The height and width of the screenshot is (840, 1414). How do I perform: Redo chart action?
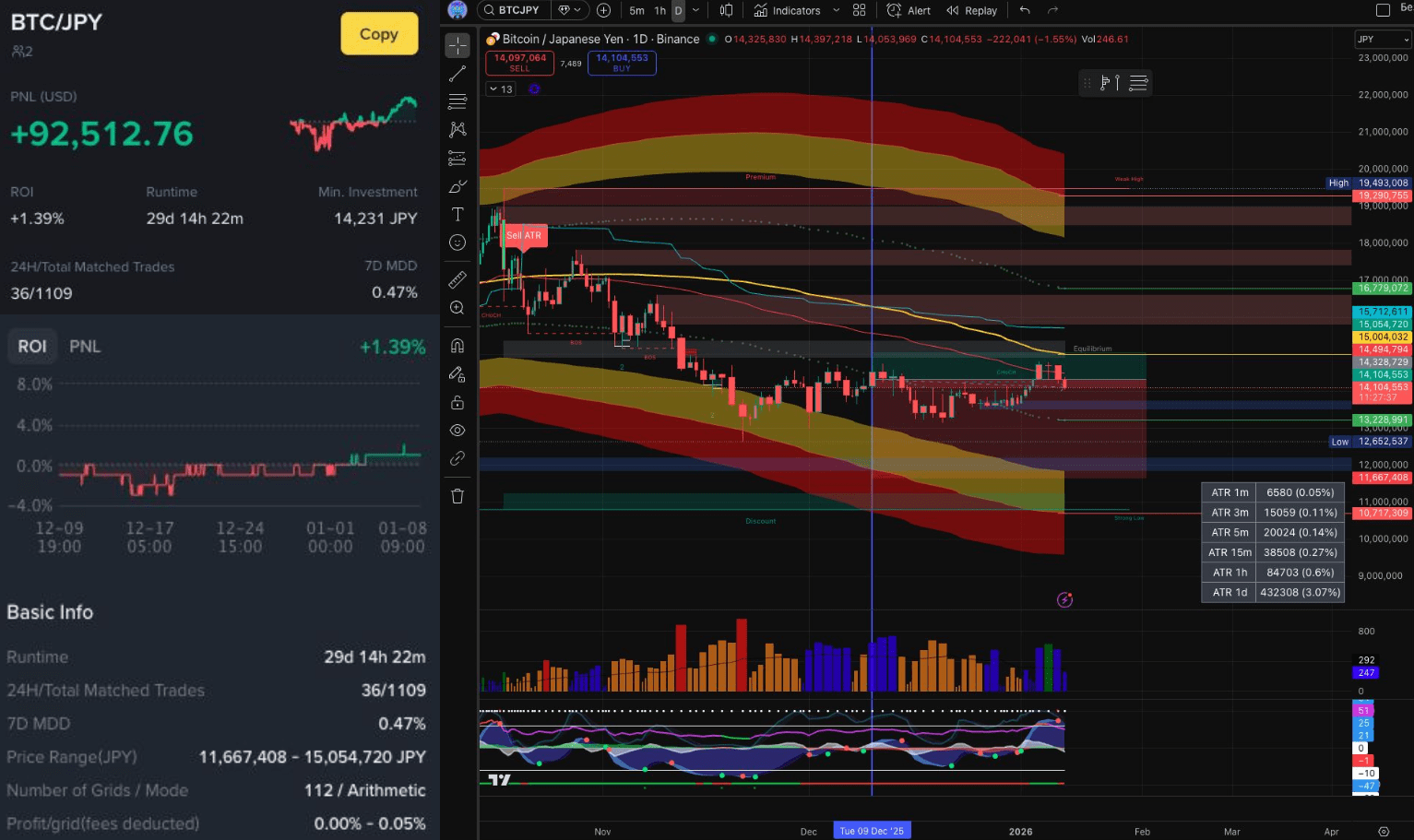click(1052, 10)
